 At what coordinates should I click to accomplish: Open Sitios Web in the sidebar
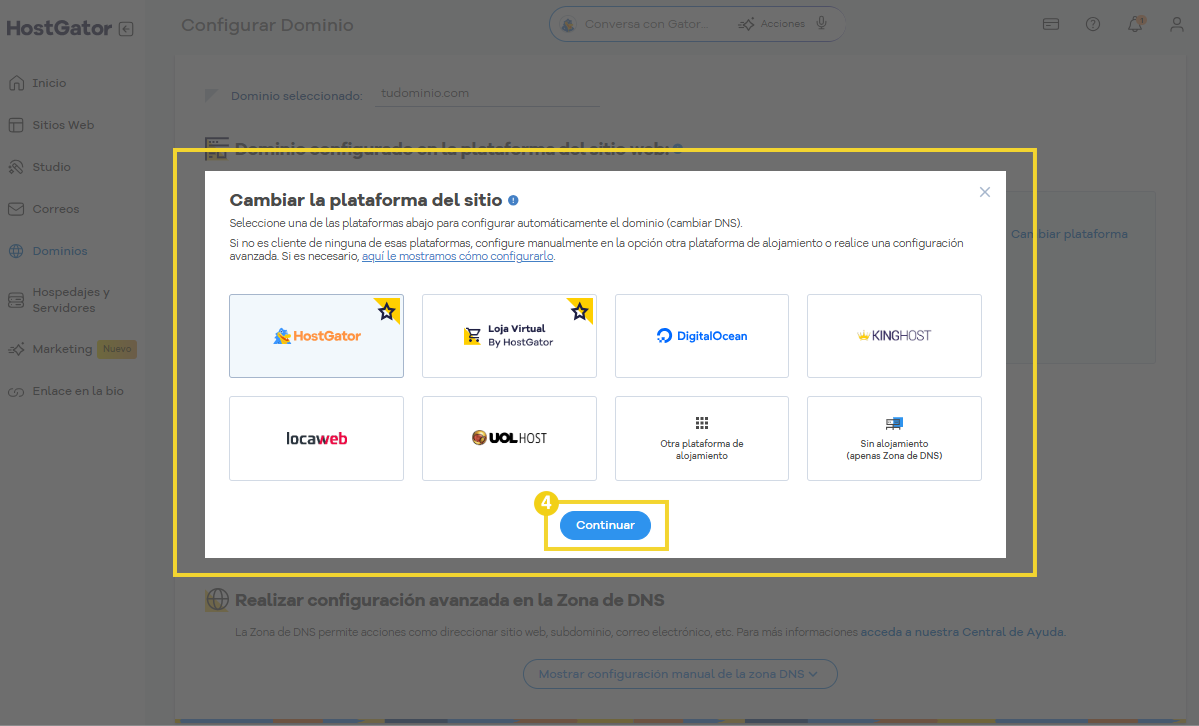(x=63, y=125)
